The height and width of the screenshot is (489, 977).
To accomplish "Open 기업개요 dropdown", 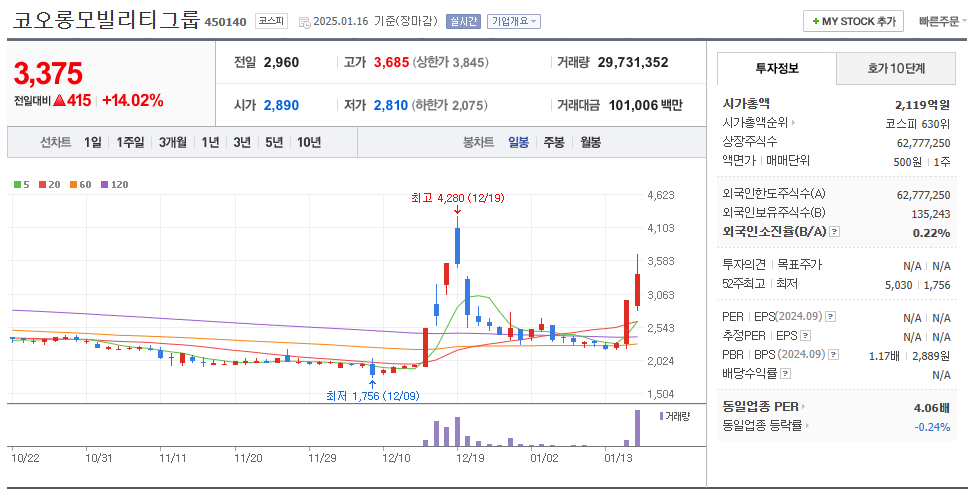I will [x=514, y=21].
